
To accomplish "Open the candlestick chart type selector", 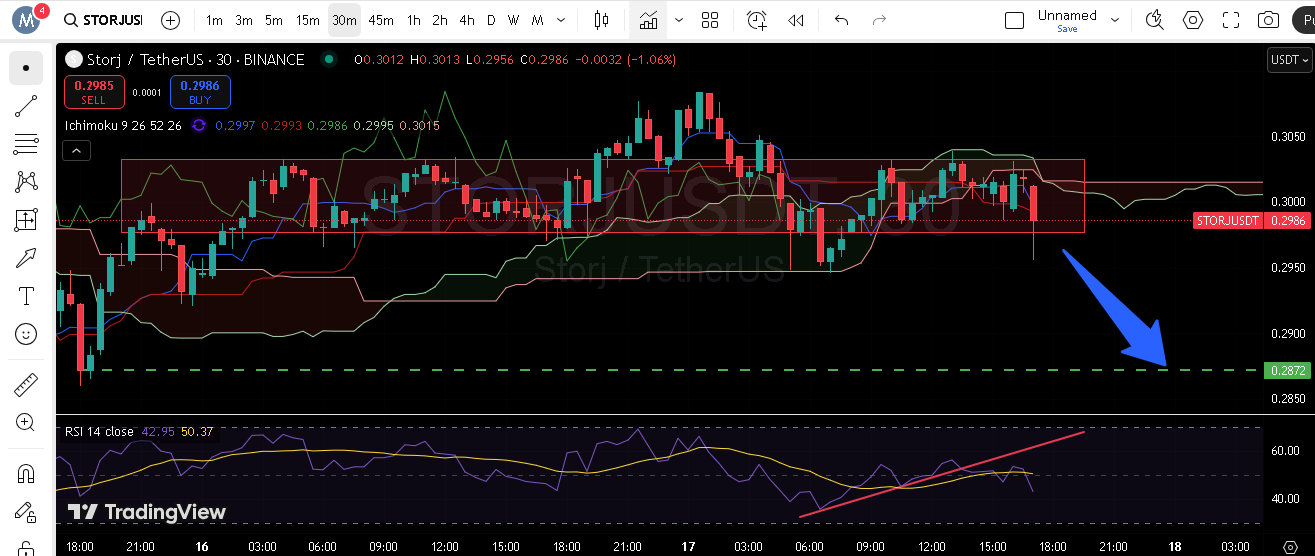I will (x=601, y=20).
